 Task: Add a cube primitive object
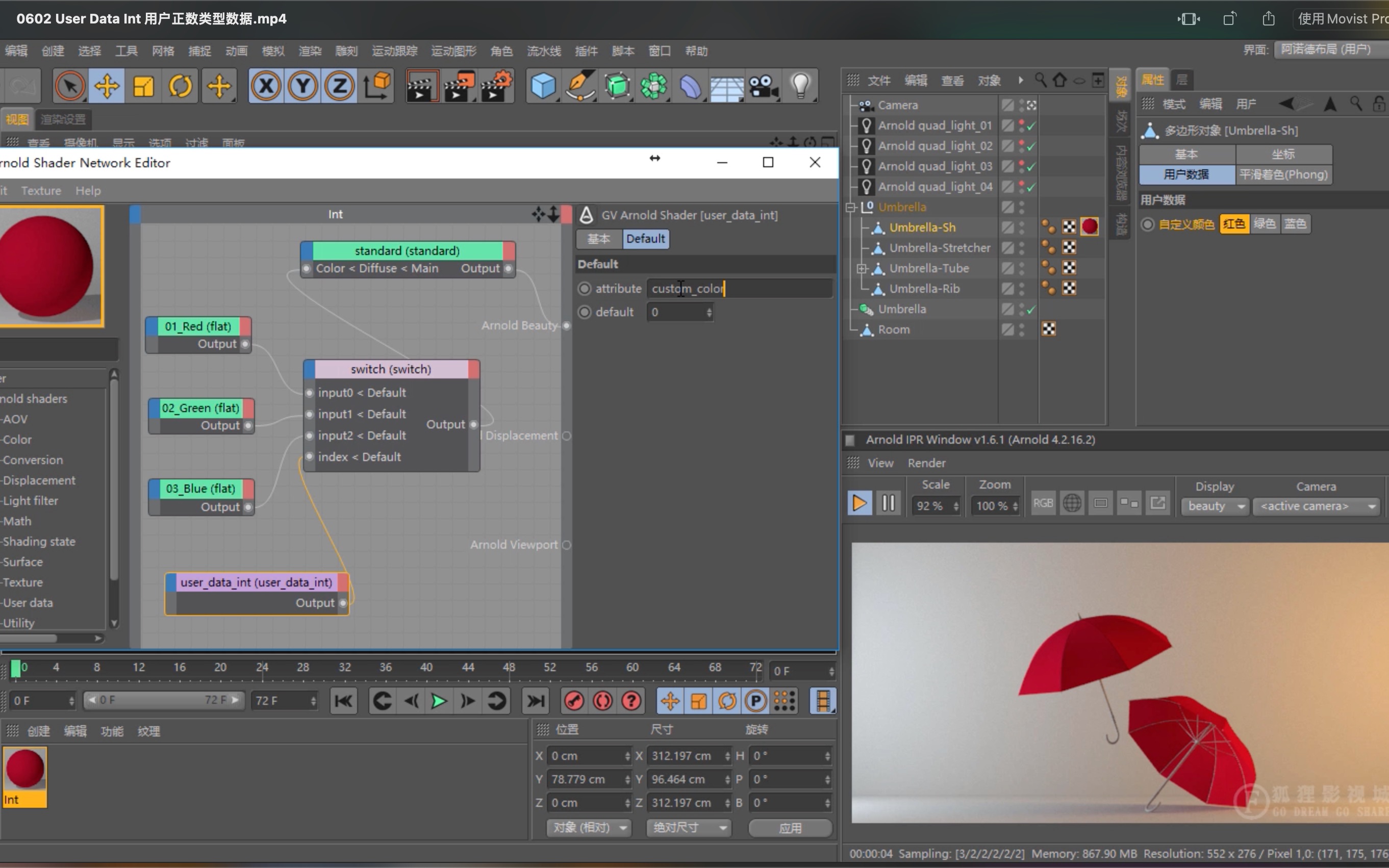[x=543, y=87]
